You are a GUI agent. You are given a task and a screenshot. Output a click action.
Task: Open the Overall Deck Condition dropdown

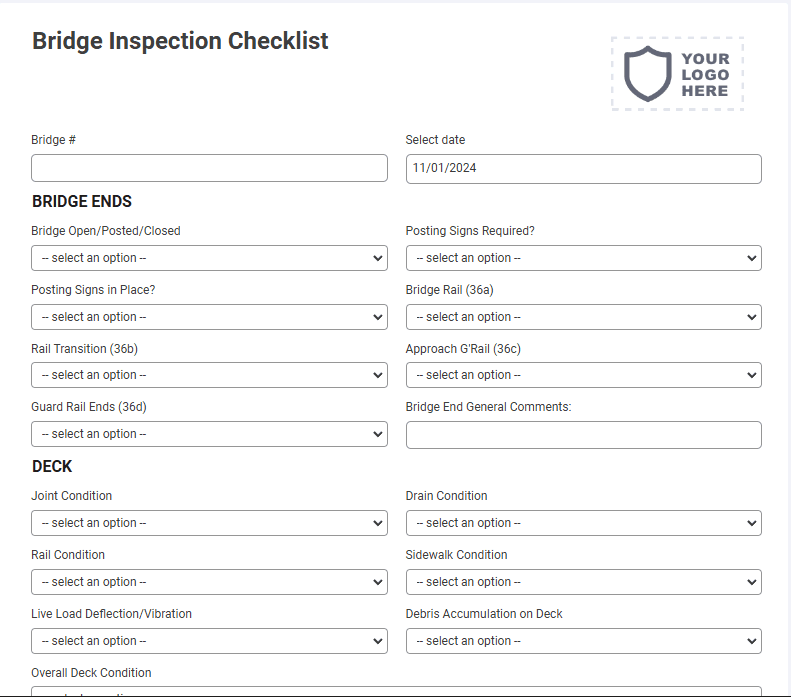click(x=397, y=691)
